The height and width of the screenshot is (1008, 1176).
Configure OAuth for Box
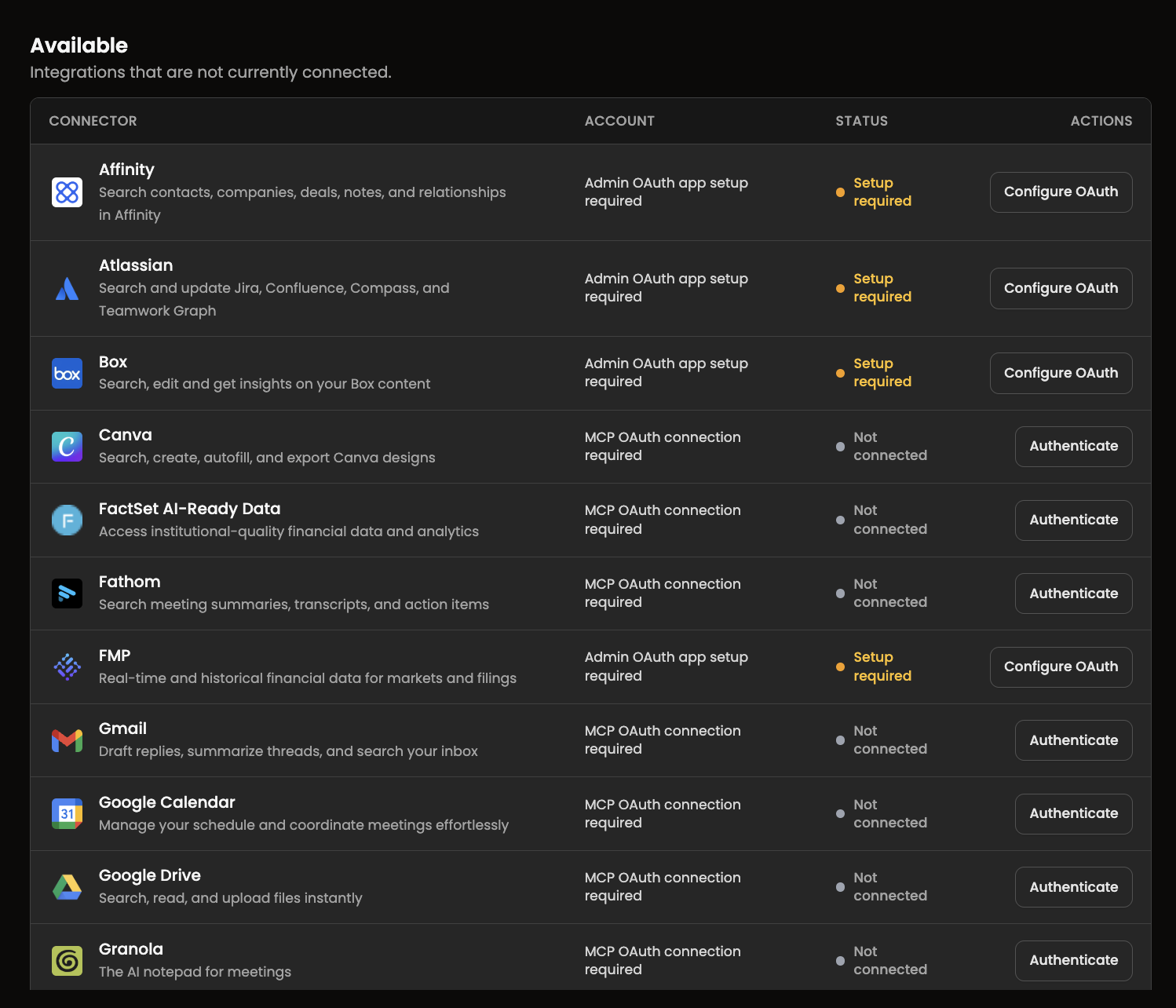(1061, 373)
